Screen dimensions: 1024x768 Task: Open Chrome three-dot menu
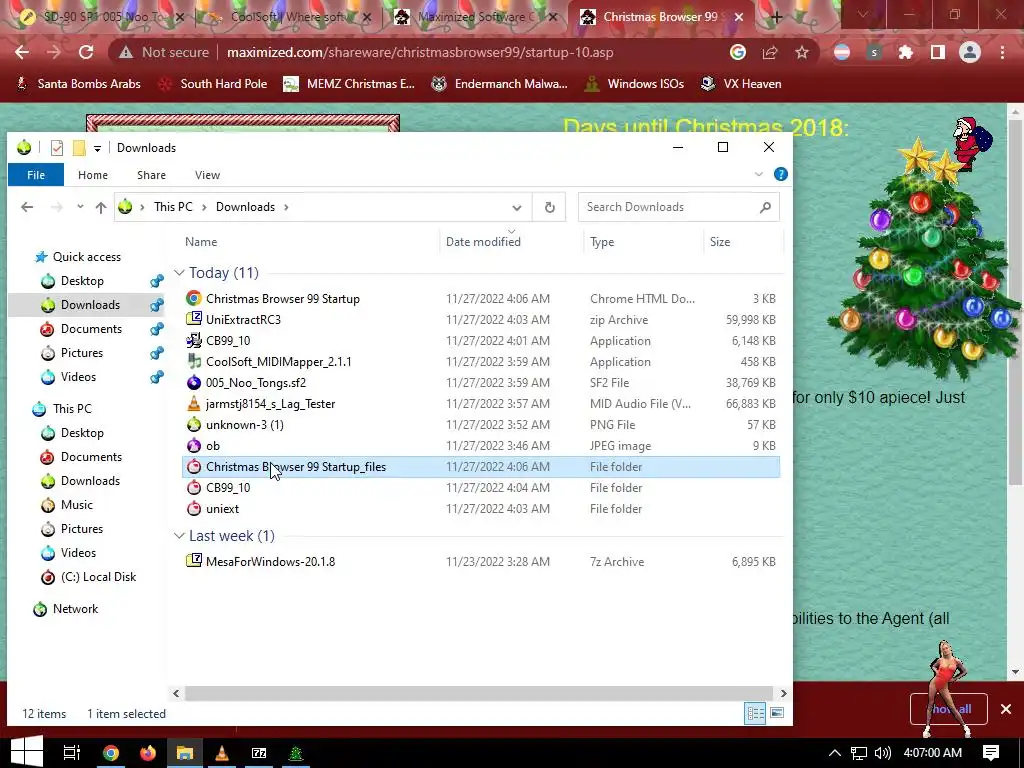[x=1002, y=52]
